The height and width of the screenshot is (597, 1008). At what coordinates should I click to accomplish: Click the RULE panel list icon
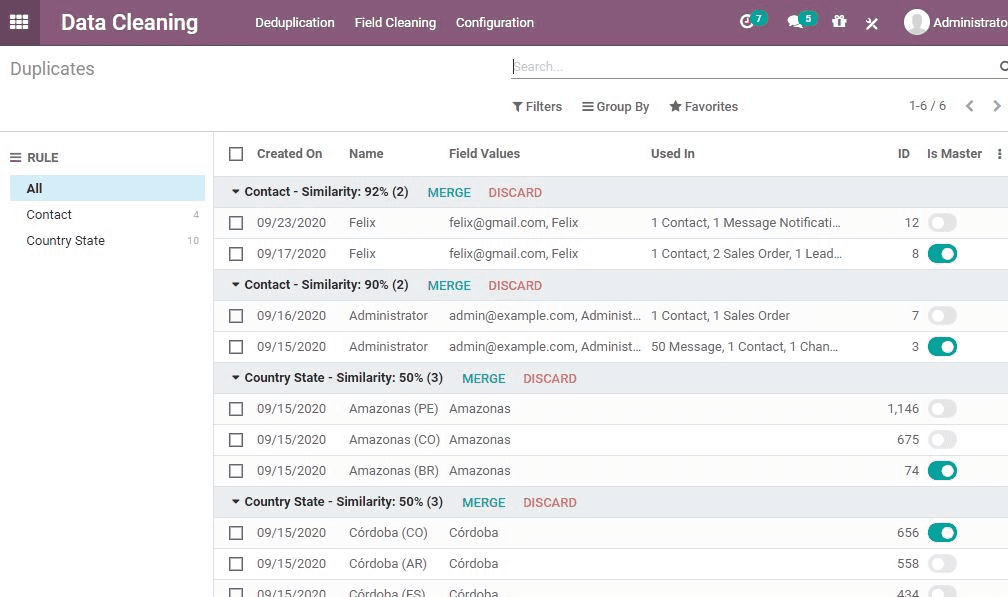[x=15, y=157]
